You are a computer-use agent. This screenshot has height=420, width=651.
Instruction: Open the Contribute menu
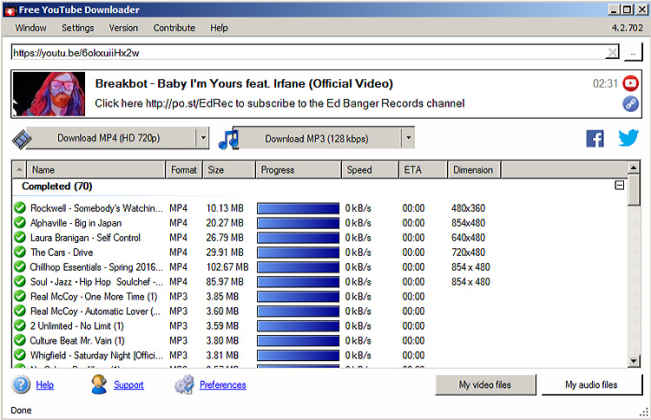pyautogui.click(x=174, y=28)
